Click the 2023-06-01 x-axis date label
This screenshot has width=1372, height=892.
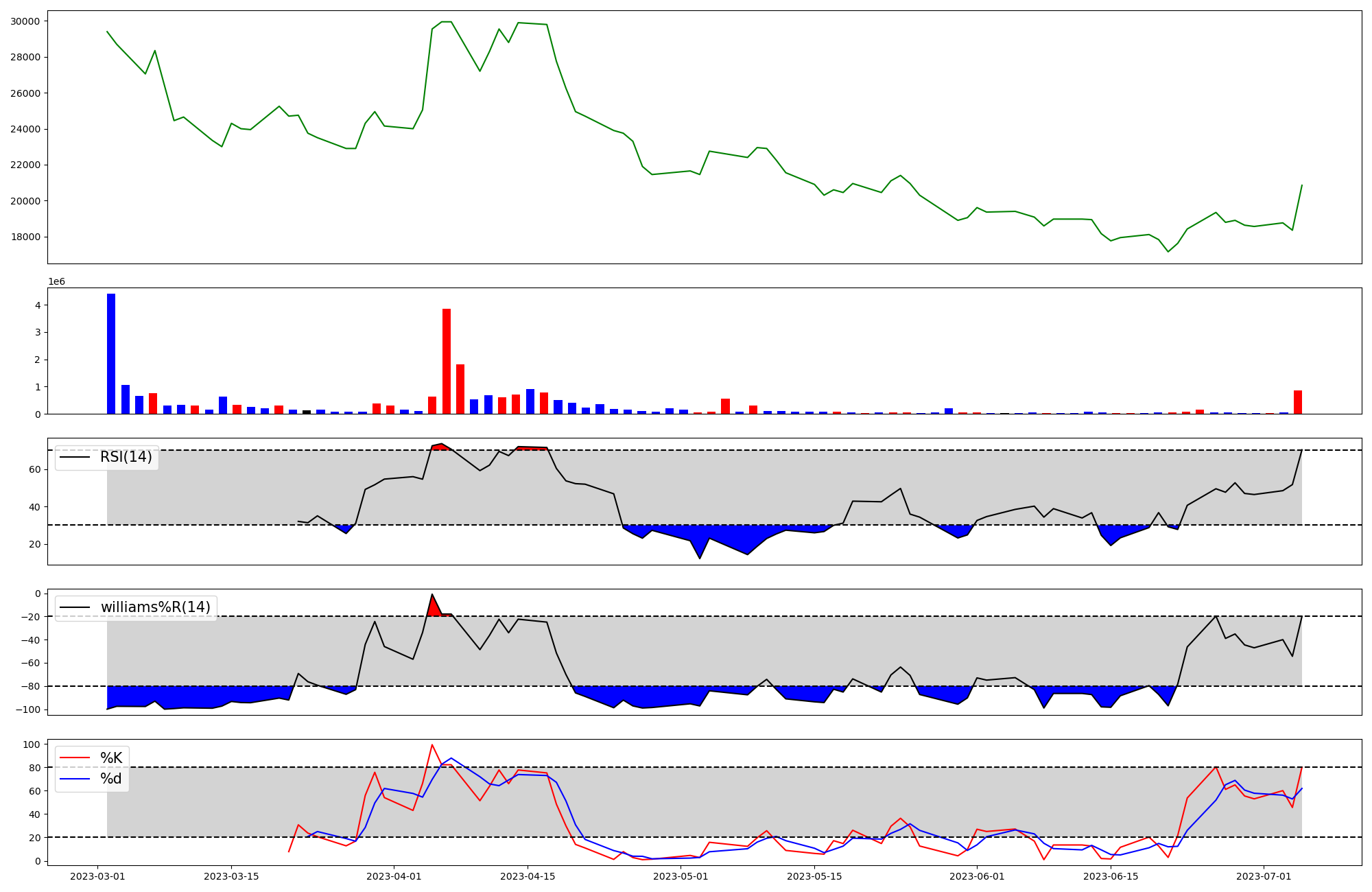pyautogui.click(x=976, y=876)
